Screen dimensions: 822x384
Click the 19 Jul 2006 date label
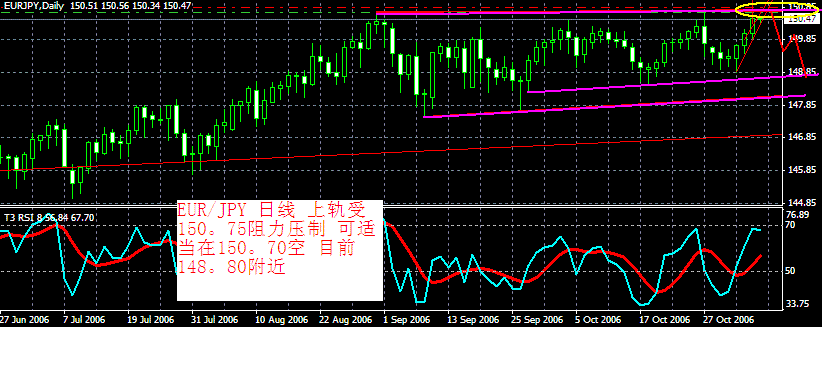pos(150,319)
